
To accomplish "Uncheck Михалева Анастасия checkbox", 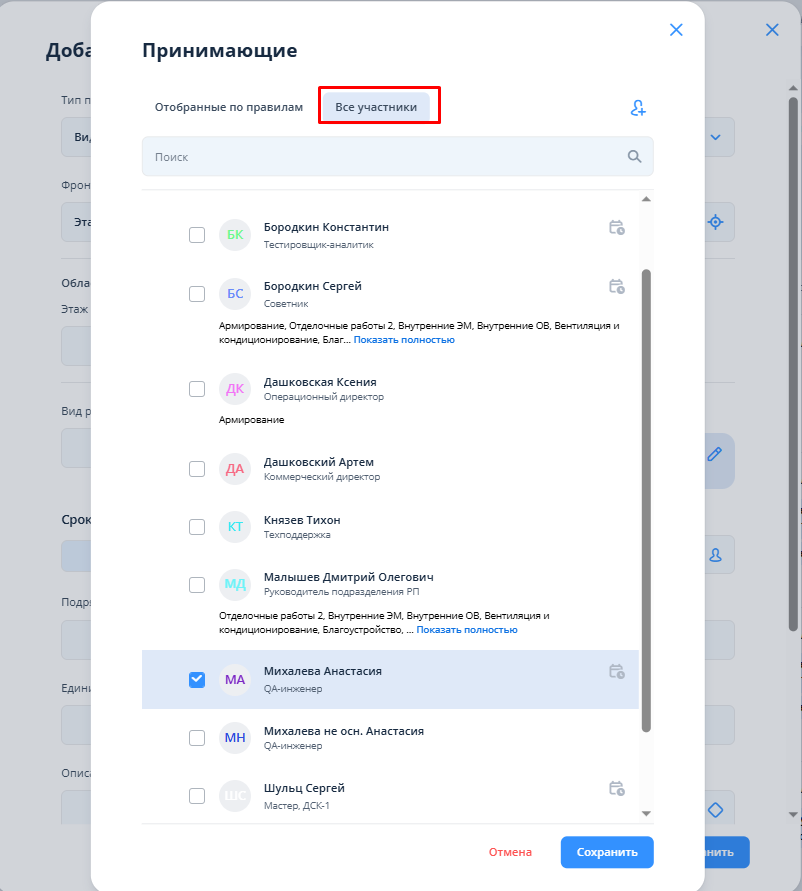I will pyautogui.click(x=197, y=679).
